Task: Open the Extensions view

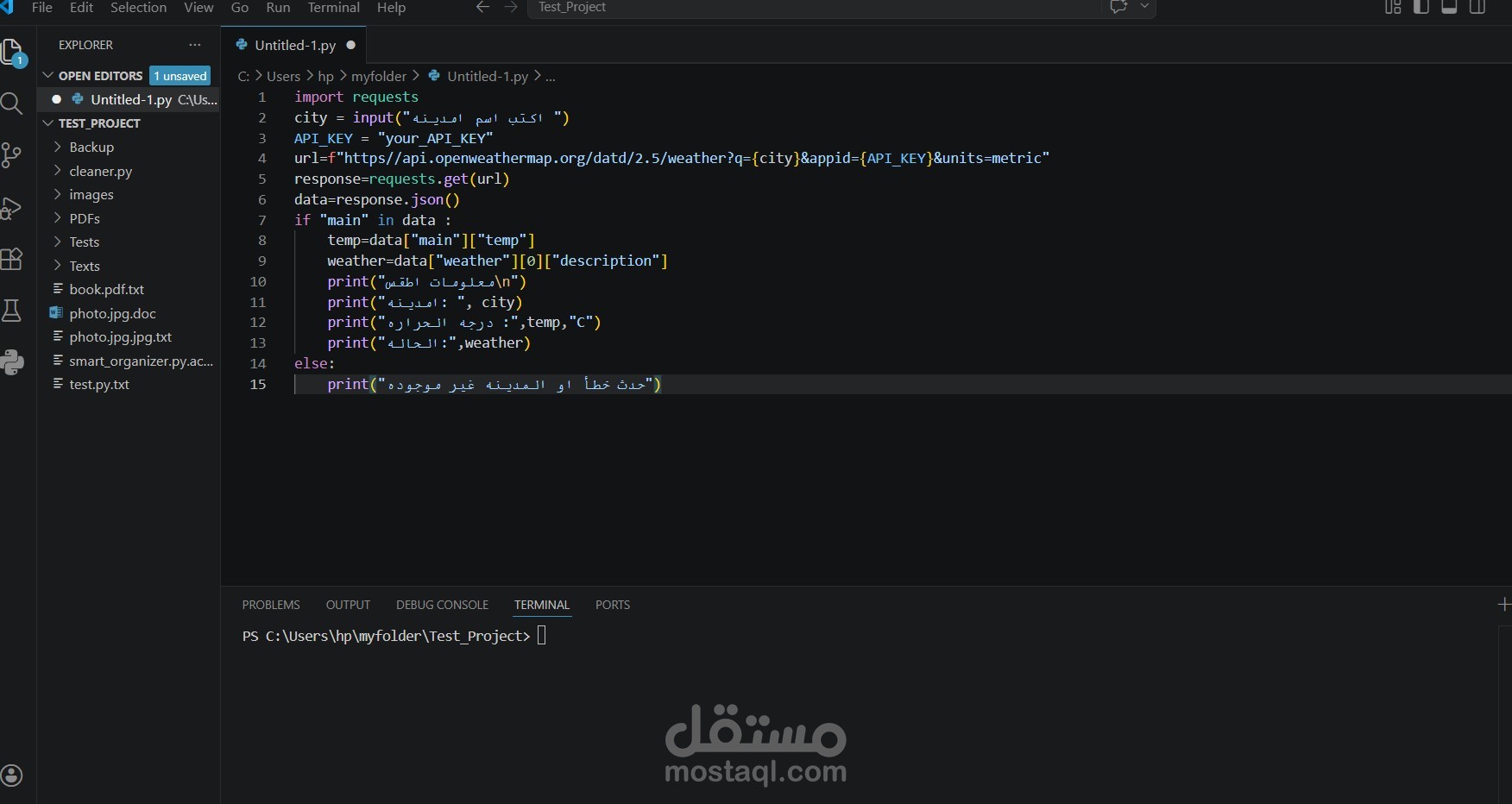Action: tap(11, 259)
